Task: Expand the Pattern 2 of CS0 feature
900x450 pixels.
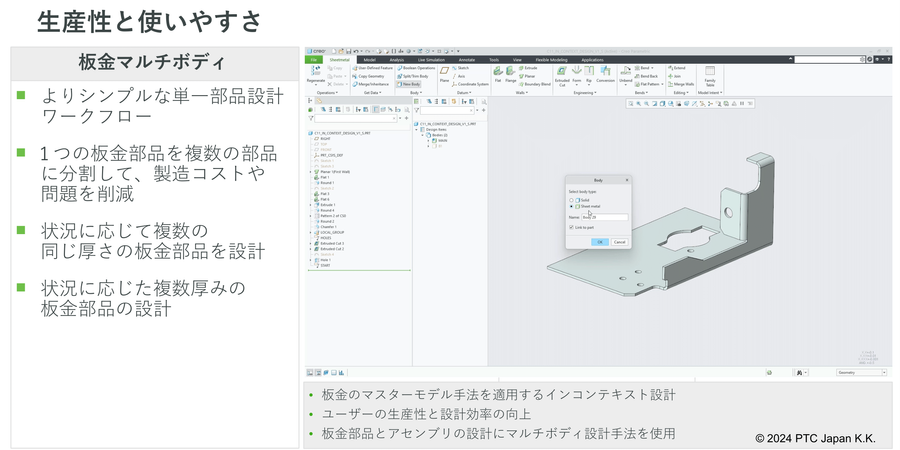Action: [311, 215]
